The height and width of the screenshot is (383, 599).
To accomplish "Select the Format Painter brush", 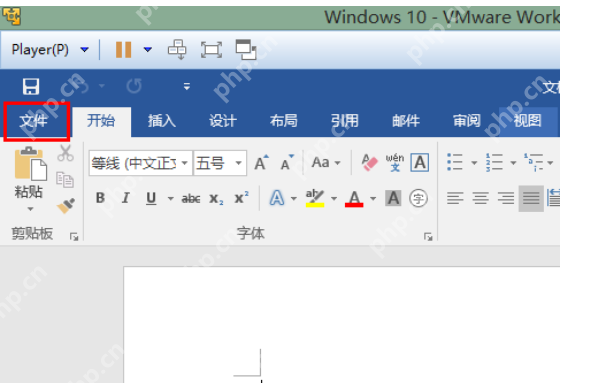I will pyautogui.click(x=66, y=206).
